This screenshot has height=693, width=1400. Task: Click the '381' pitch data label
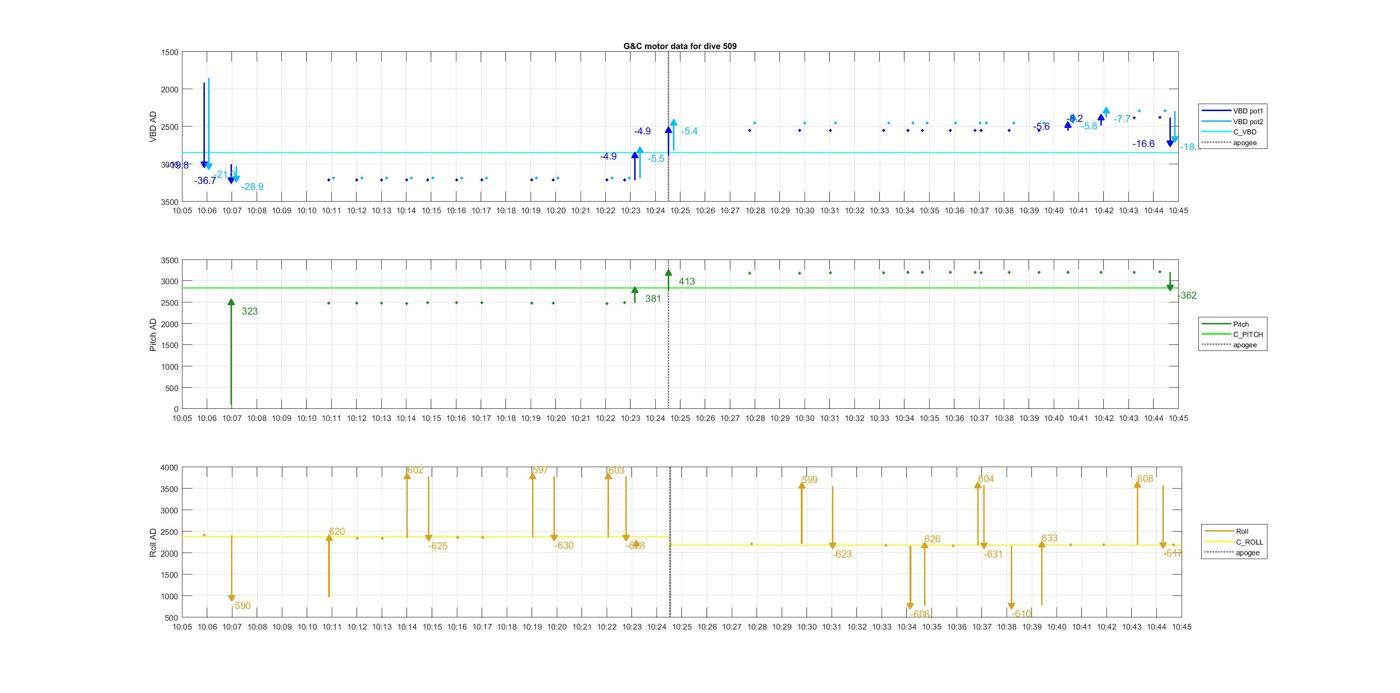[653, 299]
